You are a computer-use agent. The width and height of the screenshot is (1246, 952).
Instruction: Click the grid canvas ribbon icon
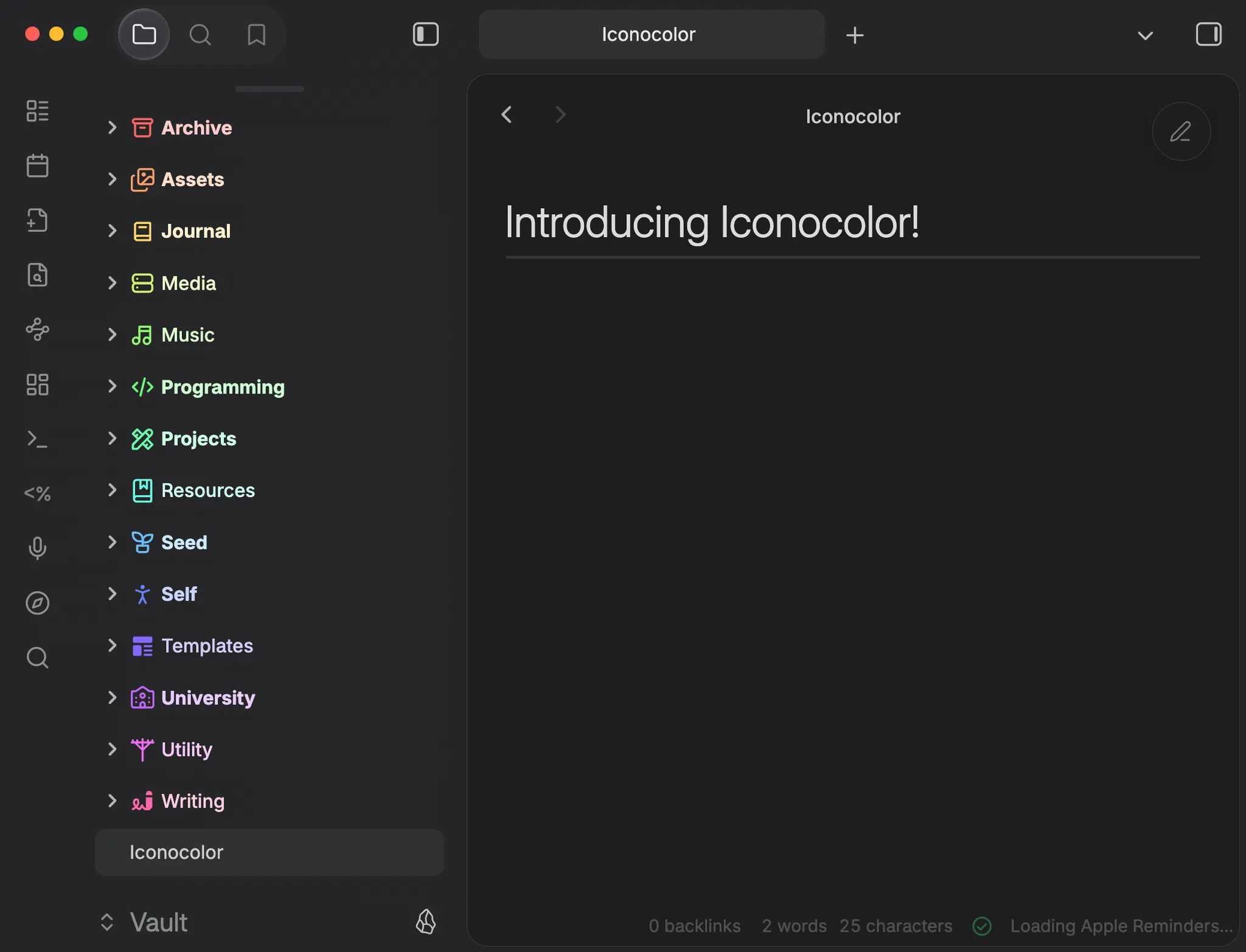[x=38, y=384]
